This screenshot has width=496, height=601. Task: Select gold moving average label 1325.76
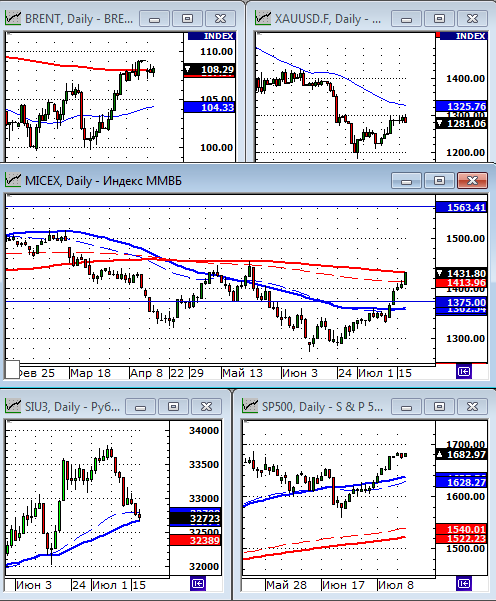pos(462,106)
